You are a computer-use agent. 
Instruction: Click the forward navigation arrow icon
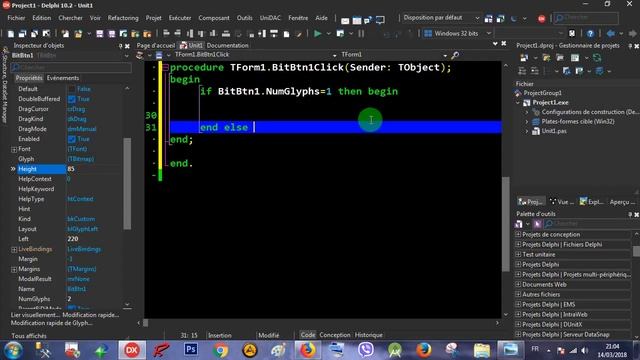coord(632,33)
